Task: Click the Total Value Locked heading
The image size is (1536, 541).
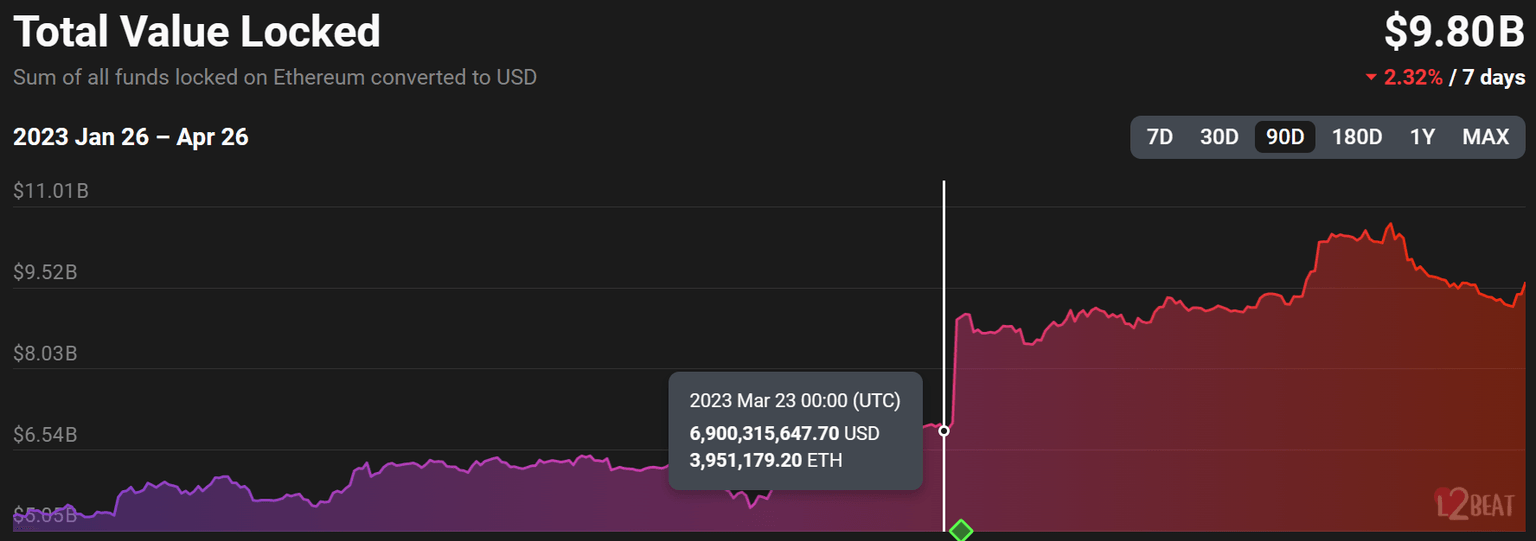Action: (197, 32)
